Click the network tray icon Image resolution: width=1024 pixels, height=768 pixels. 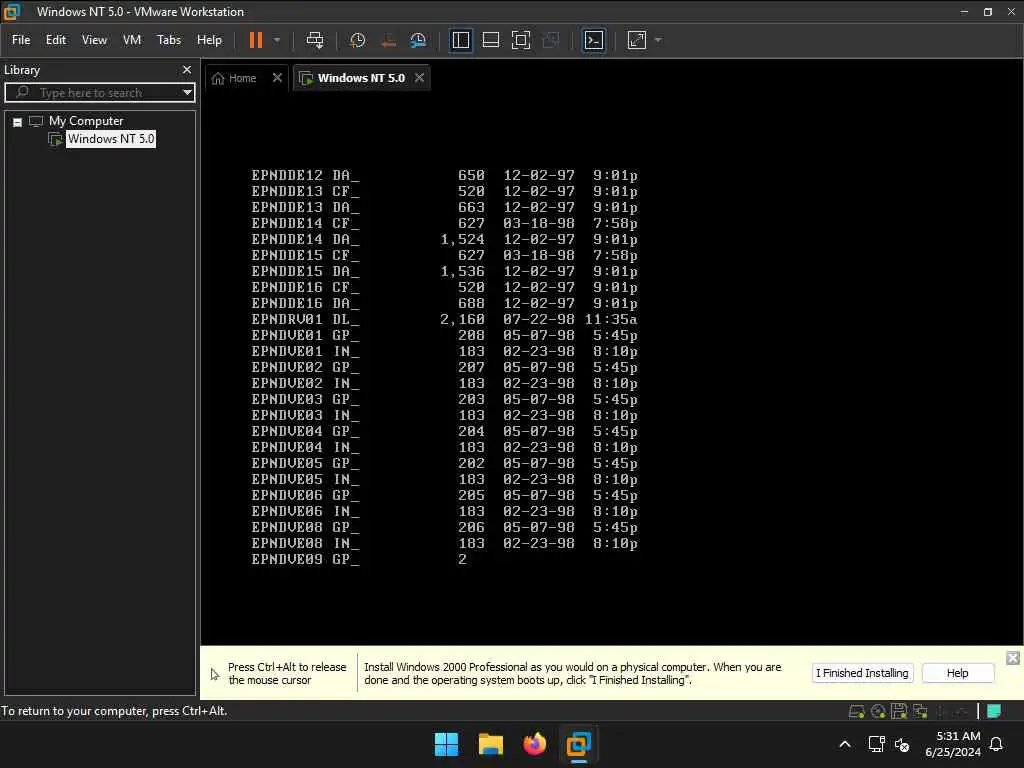click(x=876, y=744)
